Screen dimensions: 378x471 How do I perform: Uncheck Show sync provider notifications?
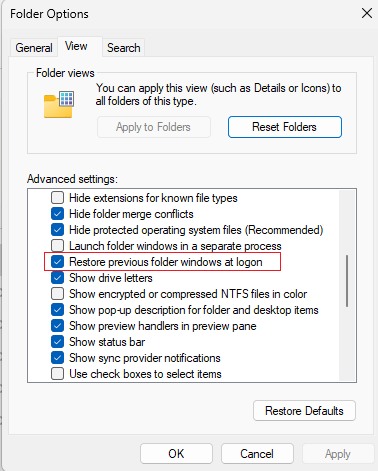(57, 358)
